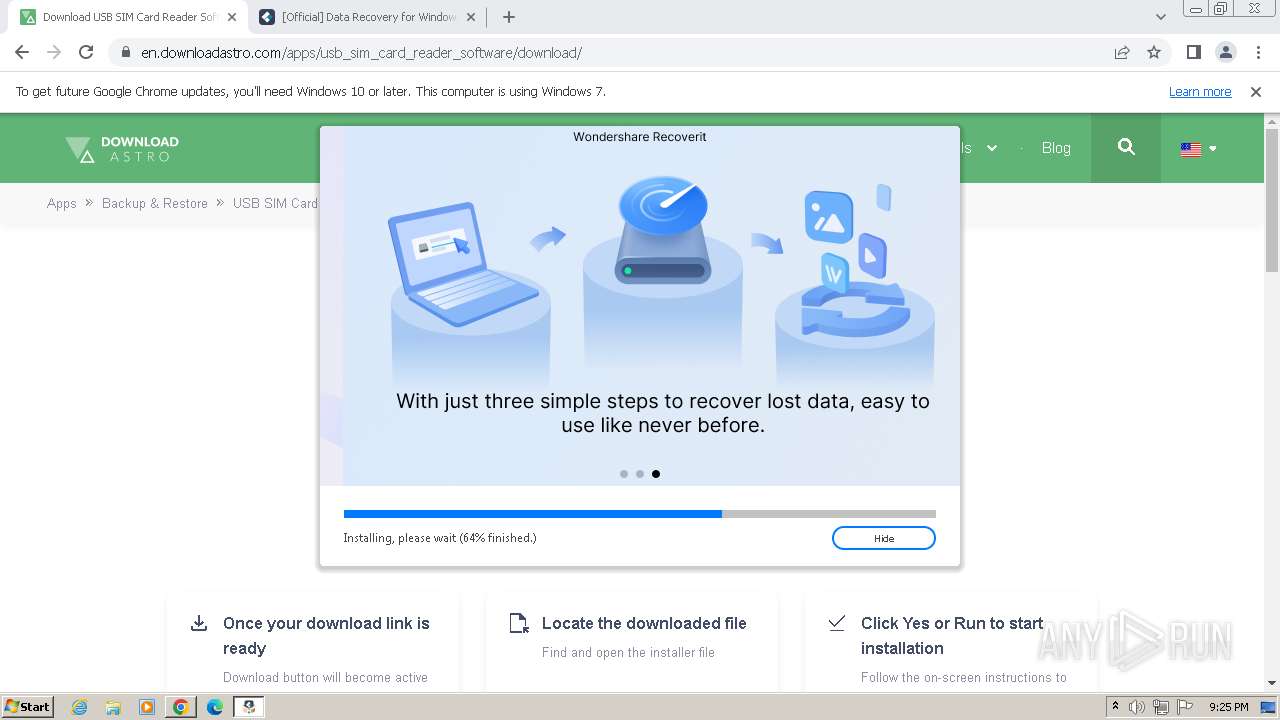Viewport: 1280px width, 720px height.
Task: Open the tab search chevron
Action: [1161, 17]
